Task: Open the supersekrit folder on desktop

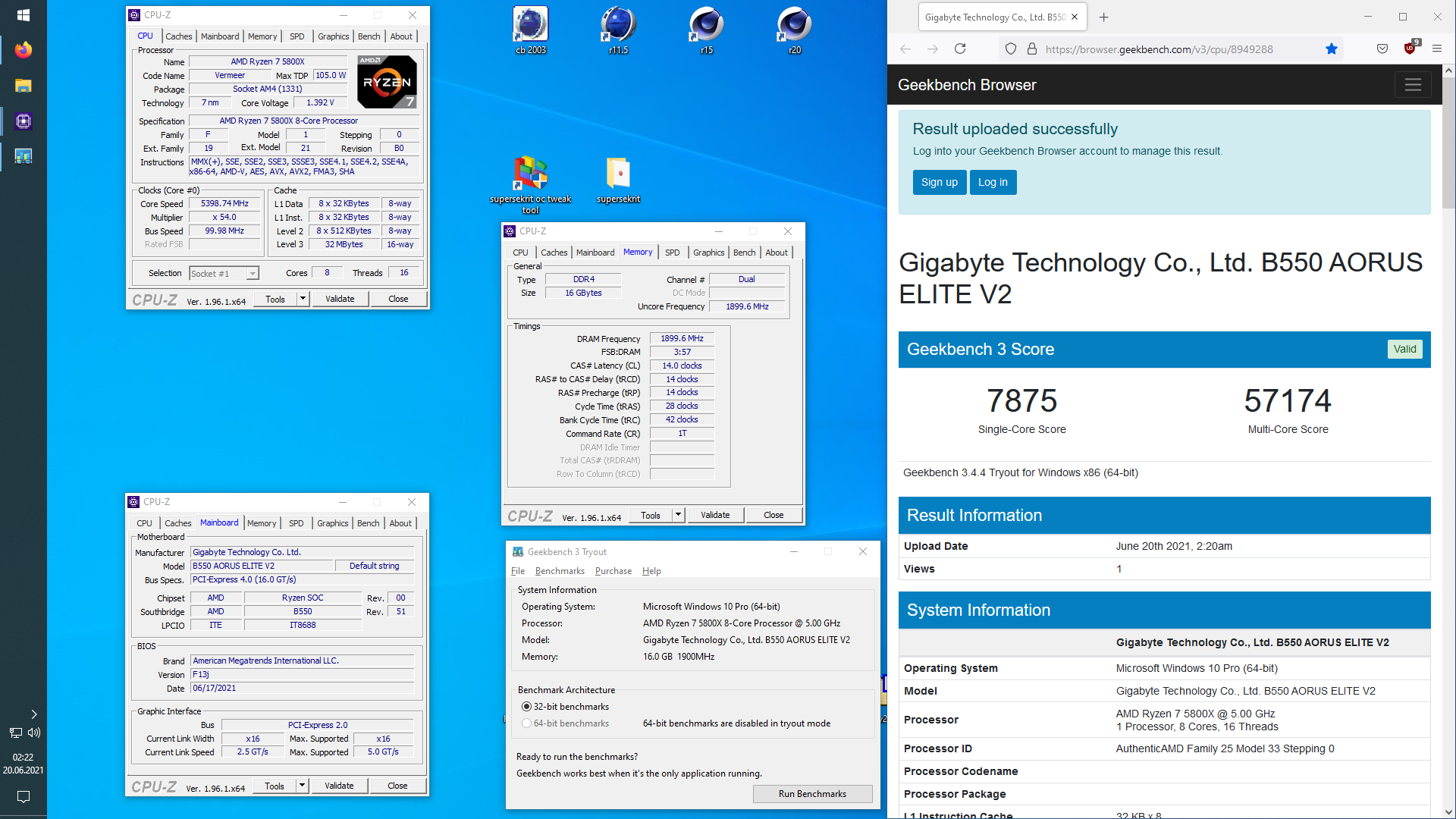Action: pyautogui.click(x=619, y=180)
